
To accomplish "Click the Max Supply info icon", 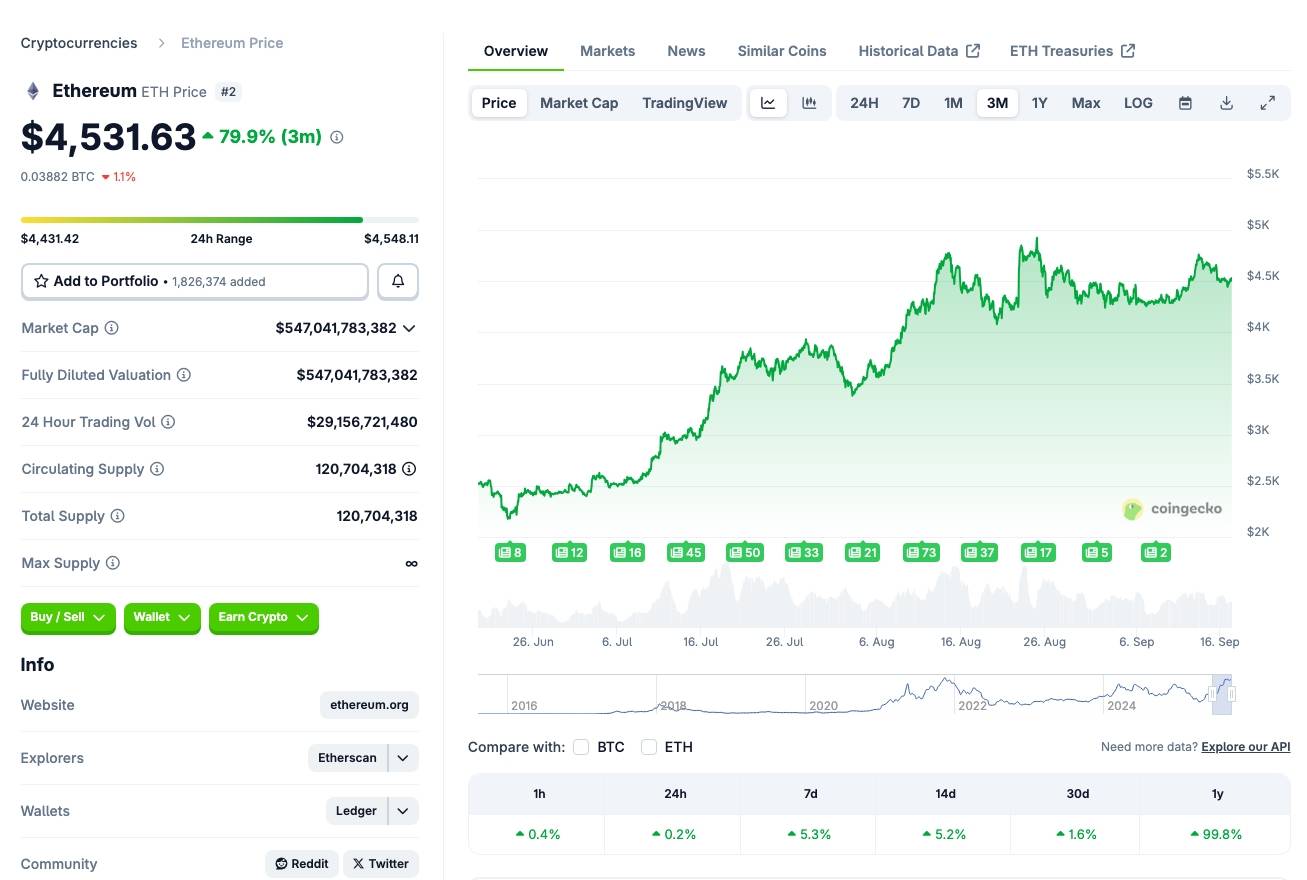I will click(x=113, y=563).
